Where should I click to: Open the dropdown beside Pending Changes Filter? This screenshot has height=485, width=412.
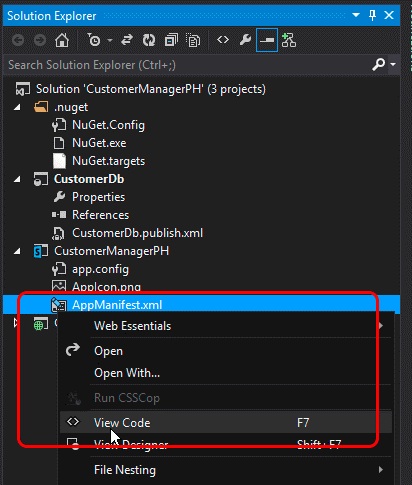pyautogui.click(x=110, y=41)
